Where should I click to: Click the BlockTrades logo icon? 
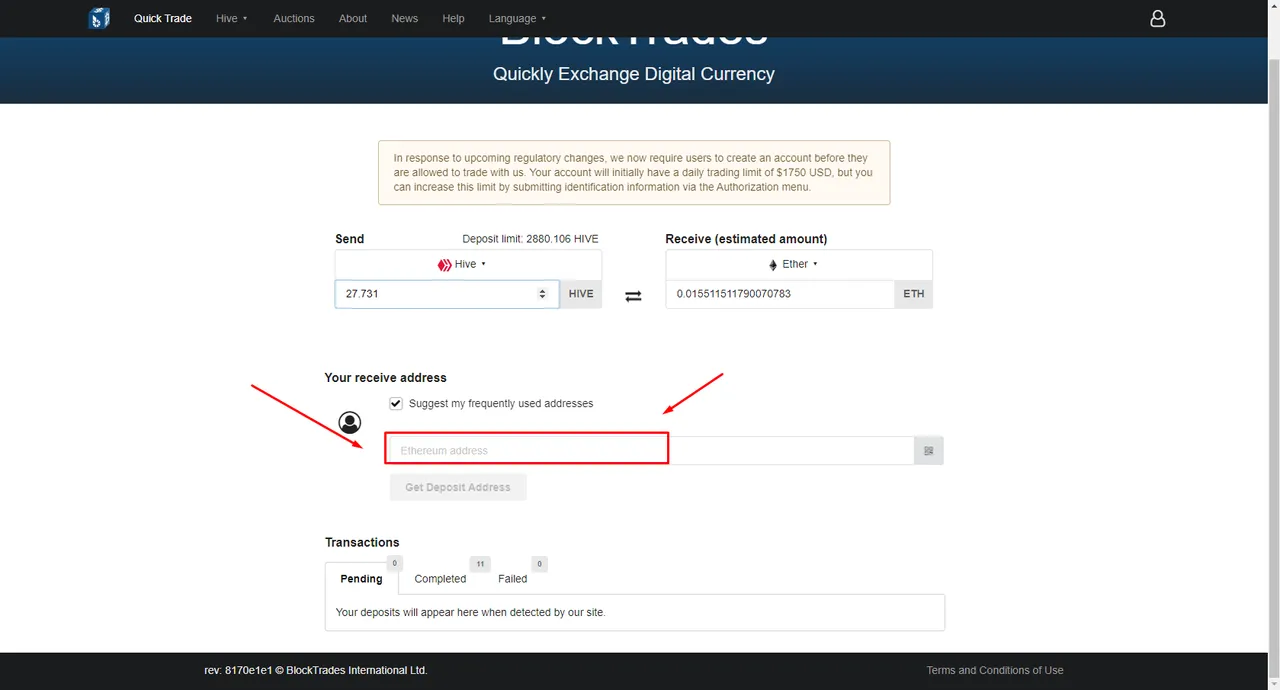click(x=98, y=18)
